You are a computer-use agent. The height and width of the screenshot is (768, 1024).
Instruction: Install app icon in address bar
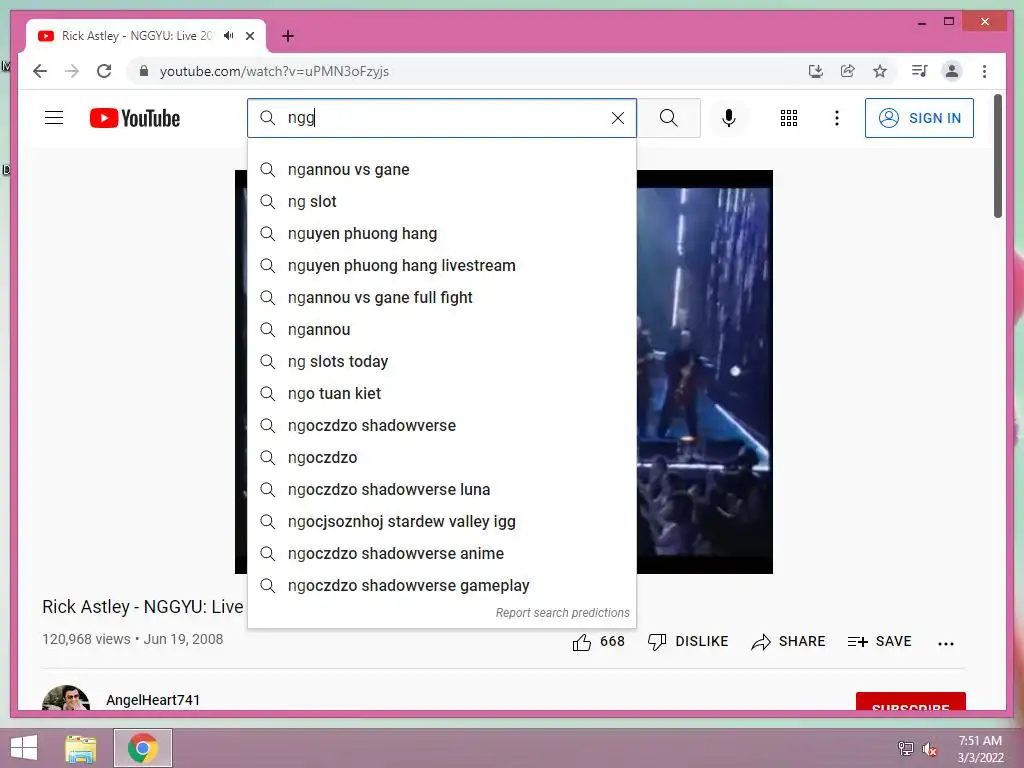click(x=815, y=71)
